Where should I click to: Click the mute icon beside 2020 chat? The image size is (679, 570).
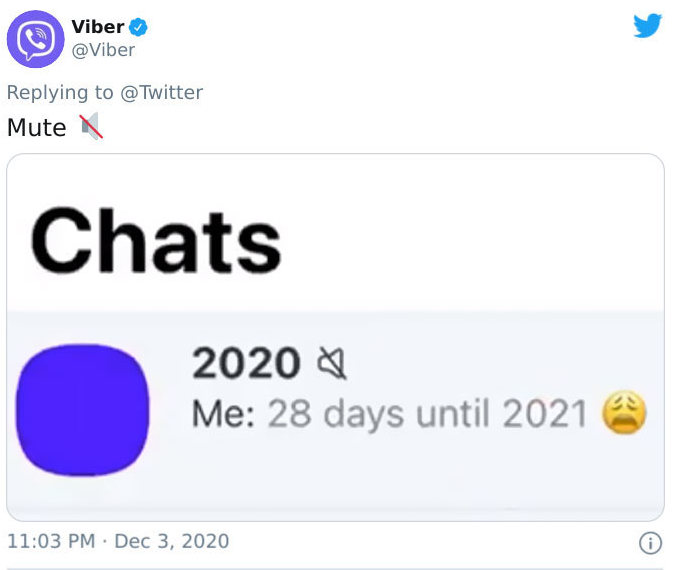coord(331,365)
